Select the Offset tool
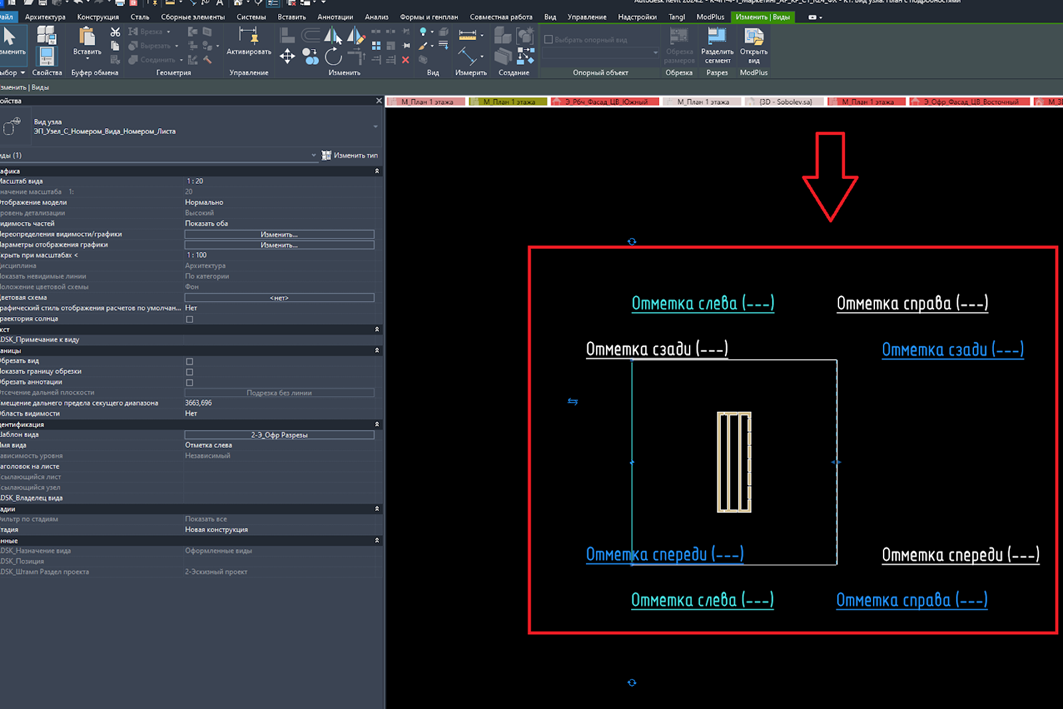The image size is (1063, 709). [310, 35]
